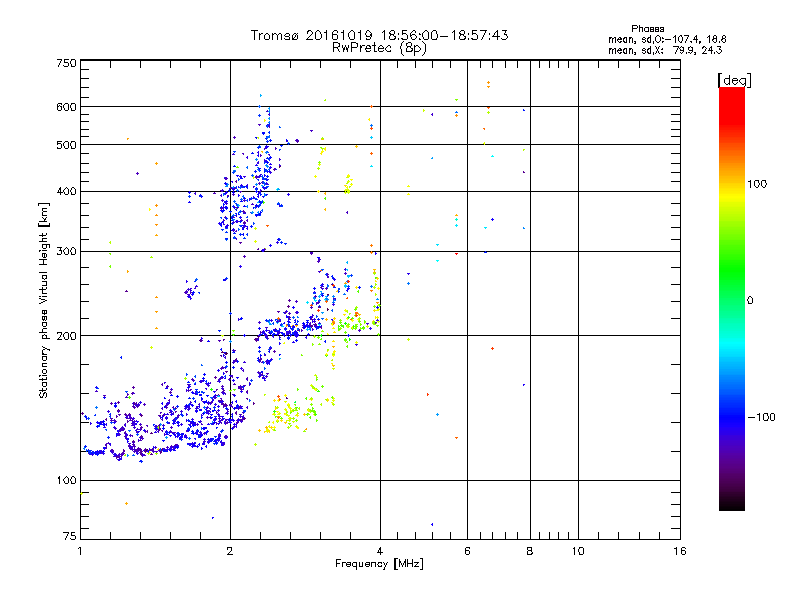This screenshot has height=600, width=800.
Task: Click the y-axis tick label '500'
Action: coord(66,145)
